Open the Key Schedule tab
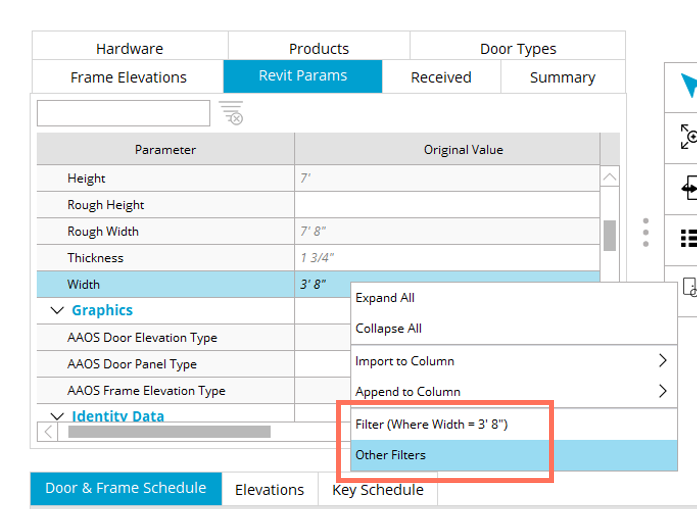The image size is (697, 509). pyautogui.click(x=378, y=490)
